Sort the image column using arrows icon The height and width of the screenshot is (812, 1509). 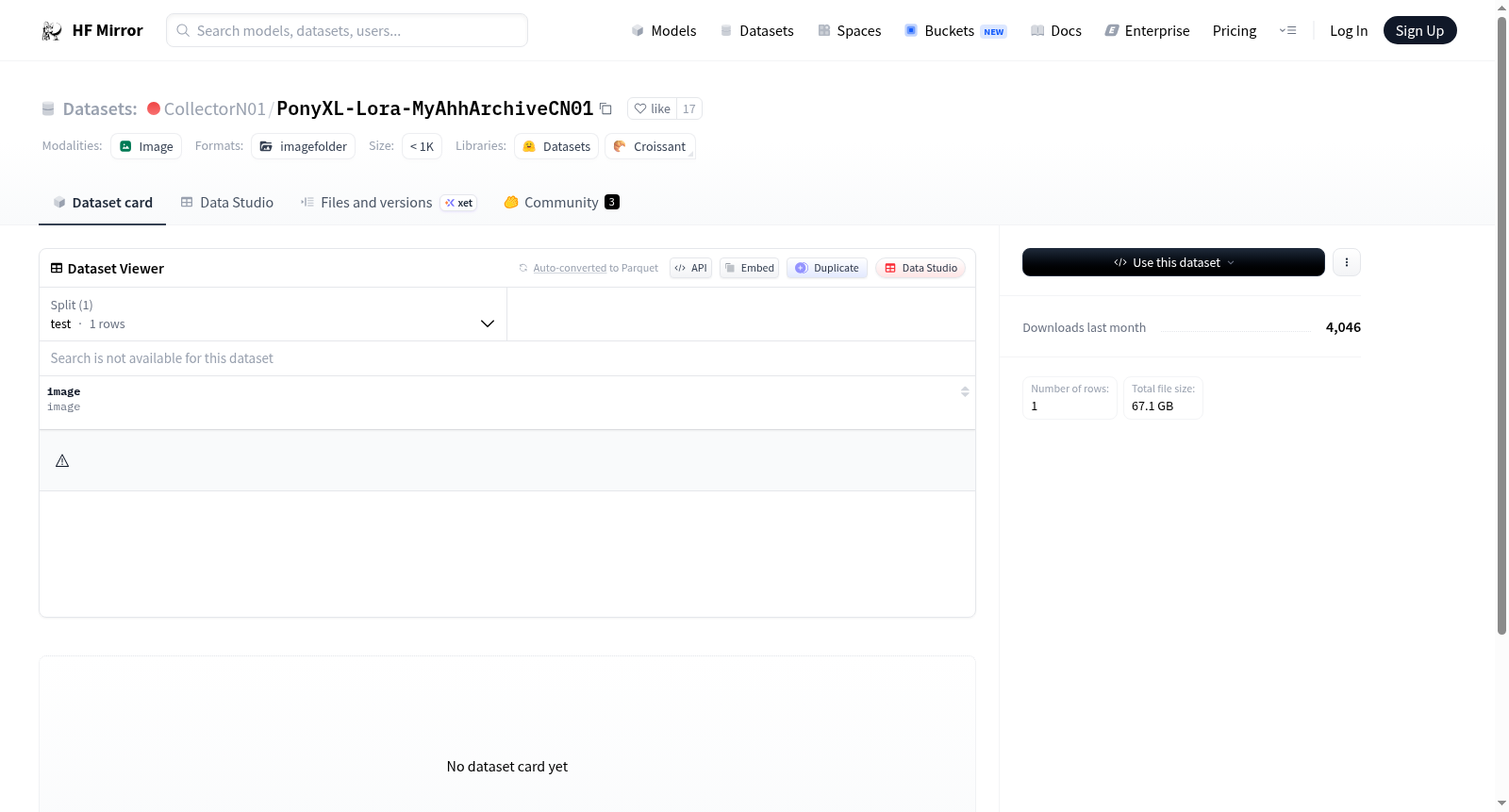[965, 391]
